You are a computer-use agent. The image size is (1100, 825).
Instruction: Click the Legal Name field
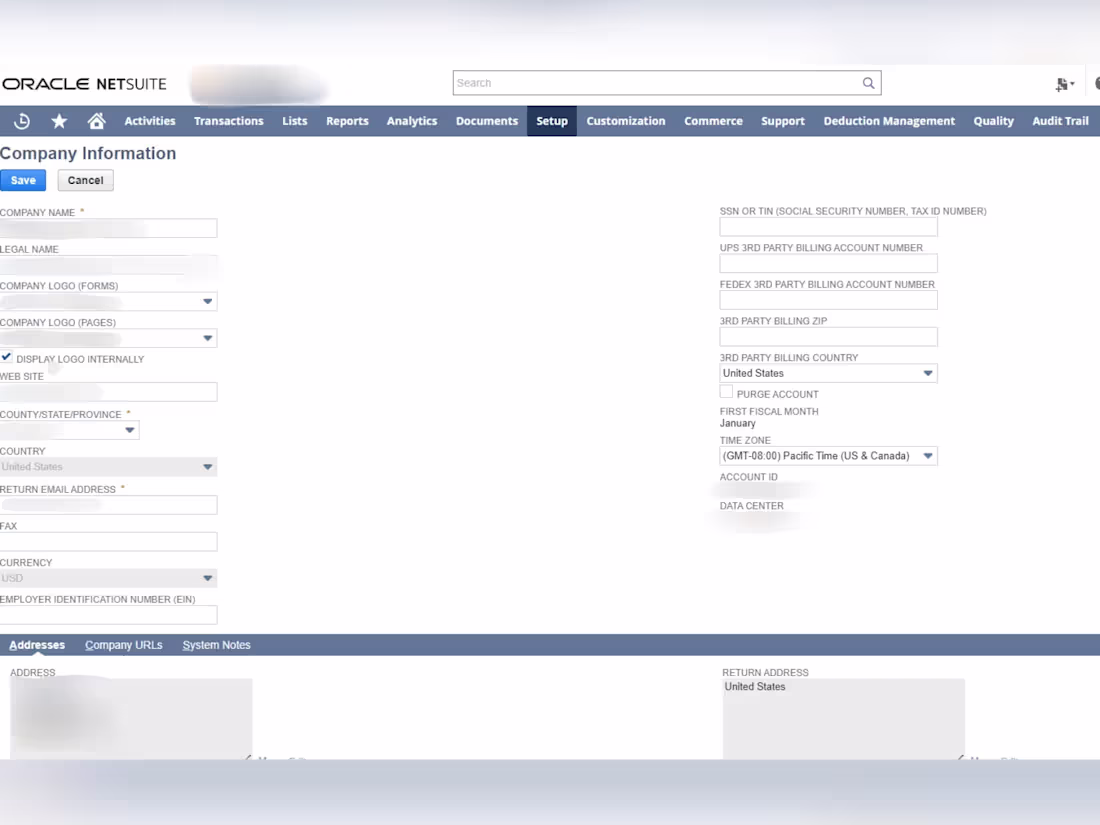pos(108,264)
